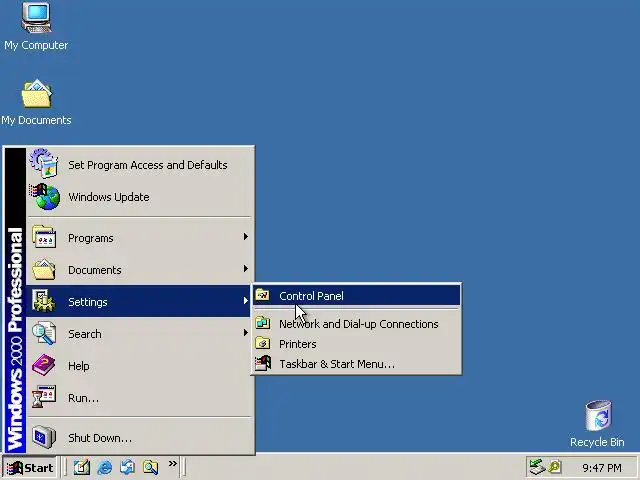
Task: Click the My Documents label text
Action: click(x=36, y=120)
